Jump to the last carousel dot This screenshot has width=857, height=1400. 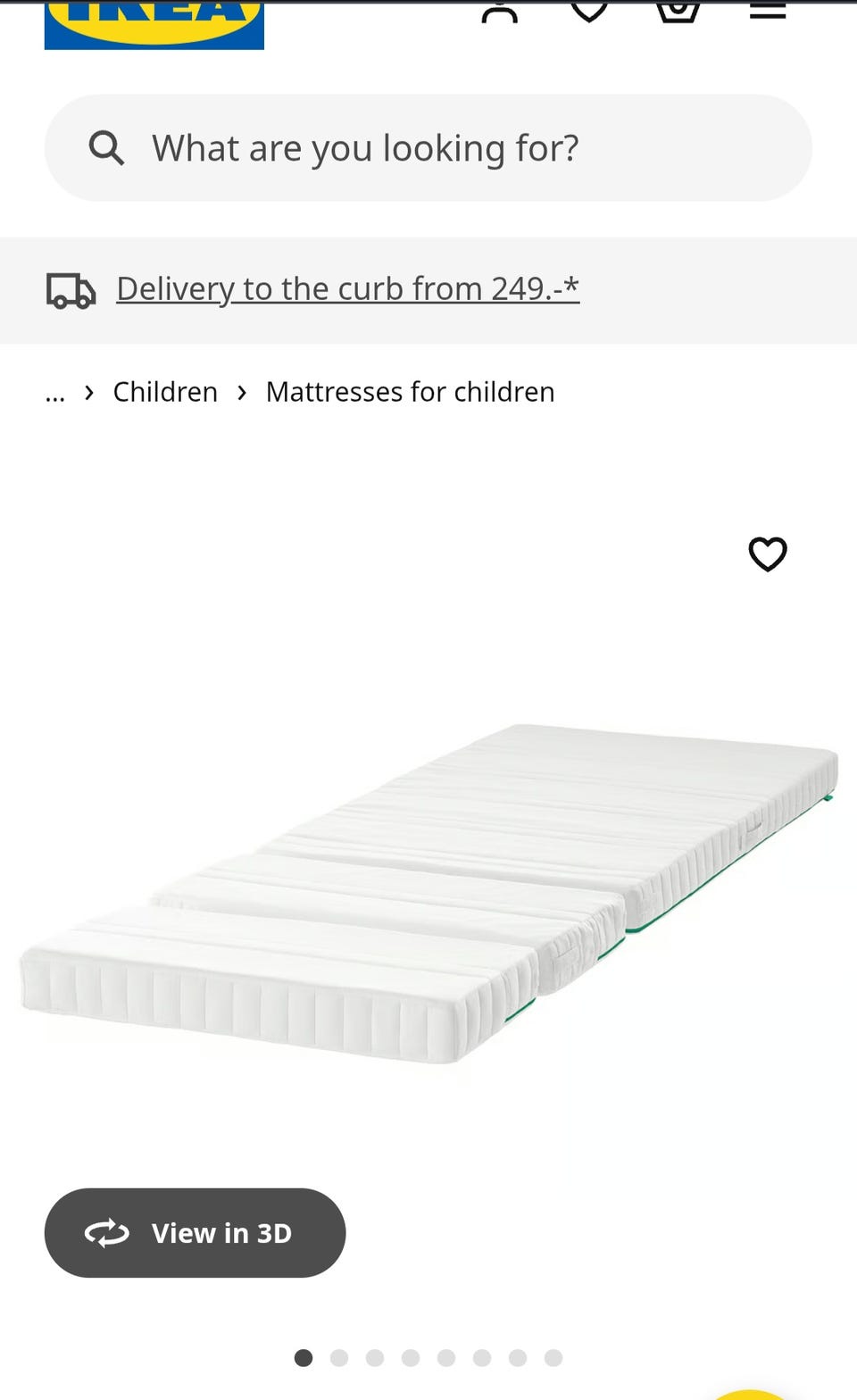point(553,1358)
